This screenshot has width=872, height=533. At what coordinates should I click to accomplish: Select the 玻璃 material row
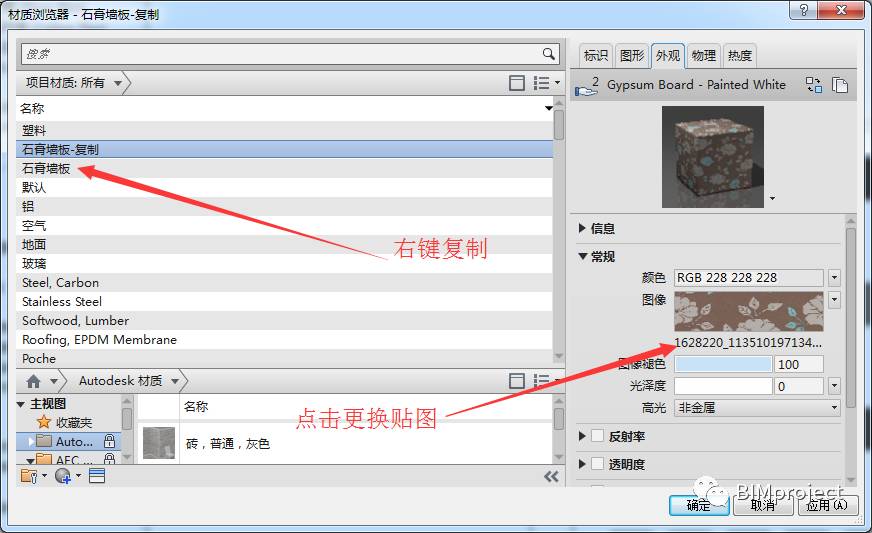(x=285, y=263)
